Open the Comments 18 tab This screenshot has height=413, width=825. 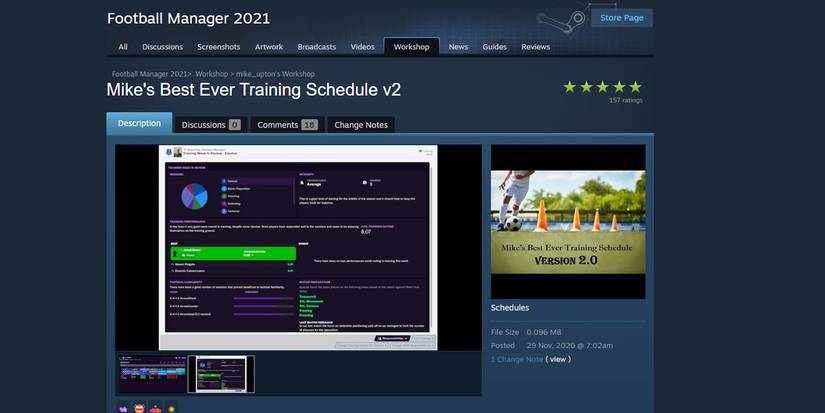(x=287, y=125)
